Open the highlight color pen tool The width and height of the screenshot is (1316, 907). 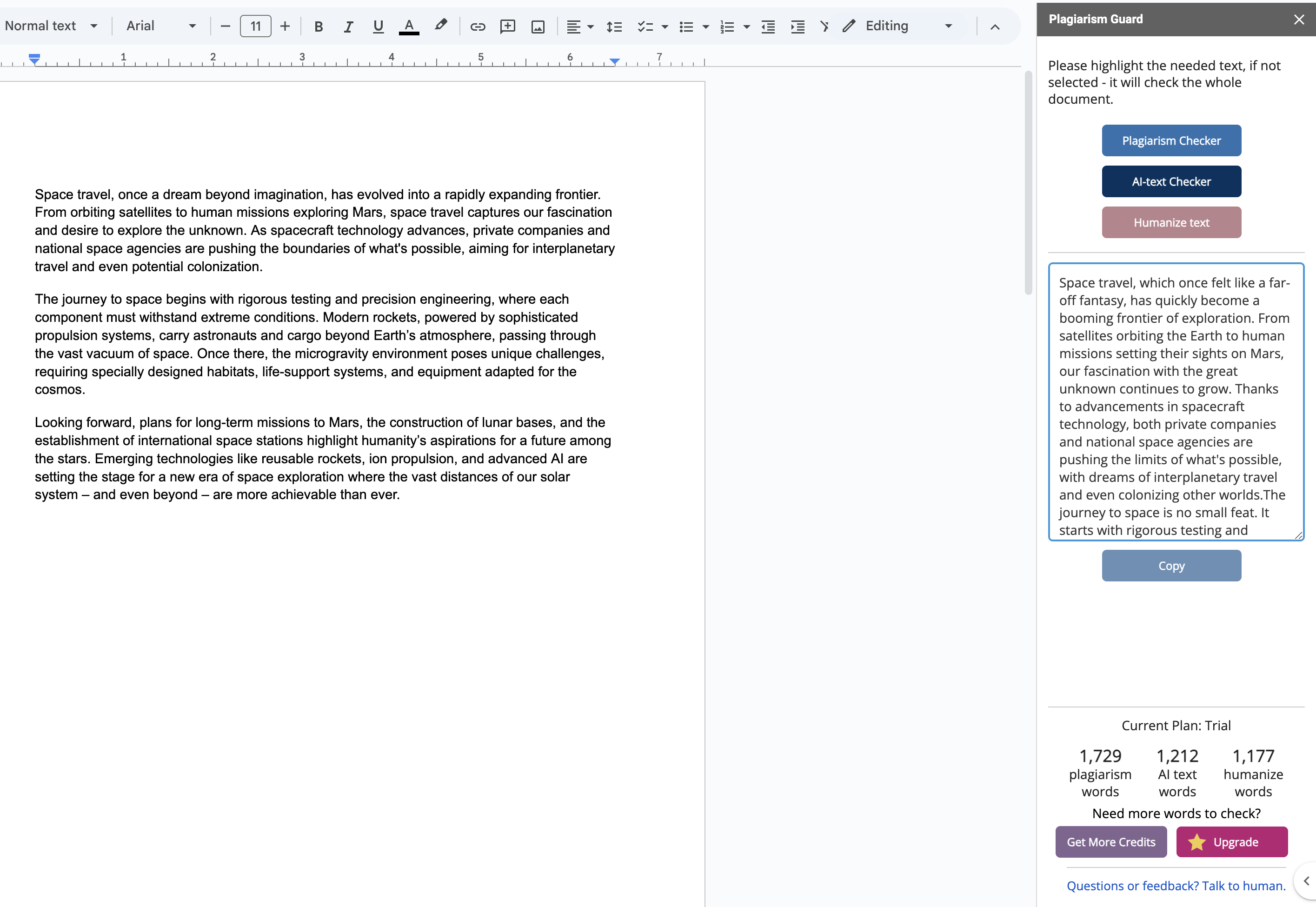(x=440, y=26)
